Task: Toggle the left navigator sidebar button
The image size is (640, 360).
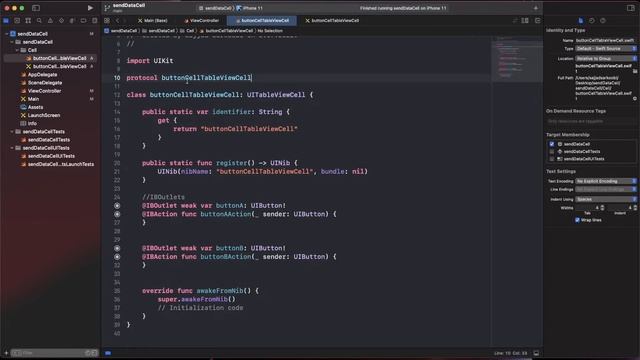Action: 36,8
